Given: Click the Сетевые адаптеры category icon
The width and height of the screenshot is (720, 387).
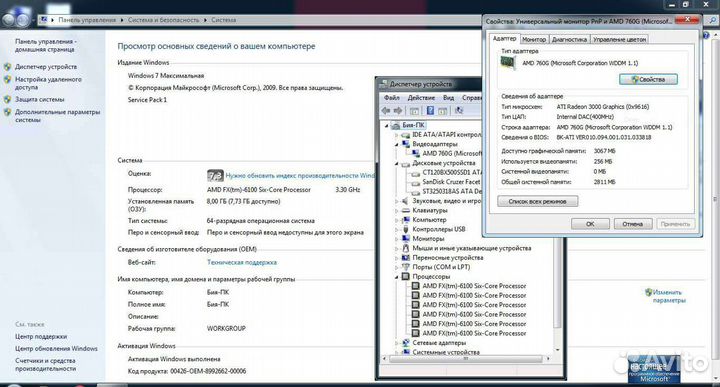Looking at the screenshot, I should tap(405, 343).
